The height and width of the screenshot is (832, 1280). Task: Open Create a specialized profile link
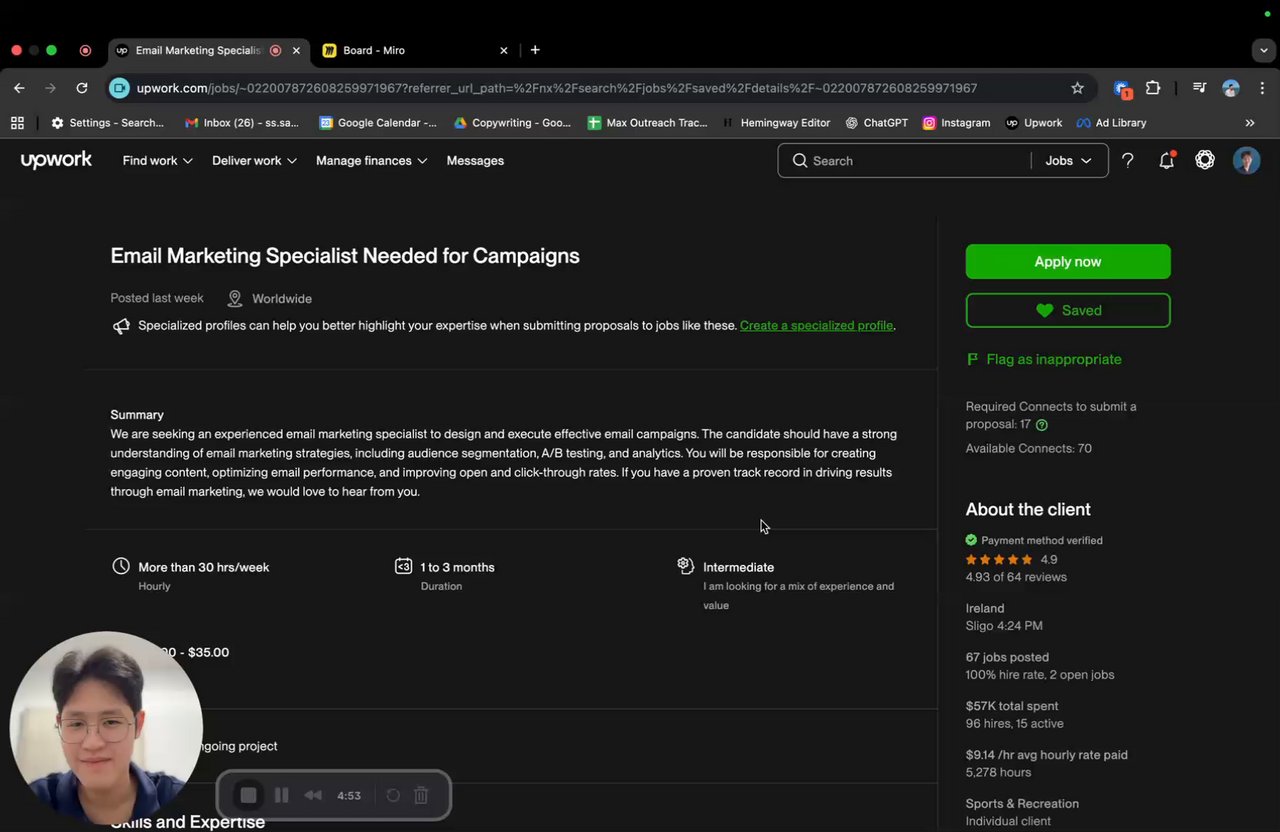[816, 325]
